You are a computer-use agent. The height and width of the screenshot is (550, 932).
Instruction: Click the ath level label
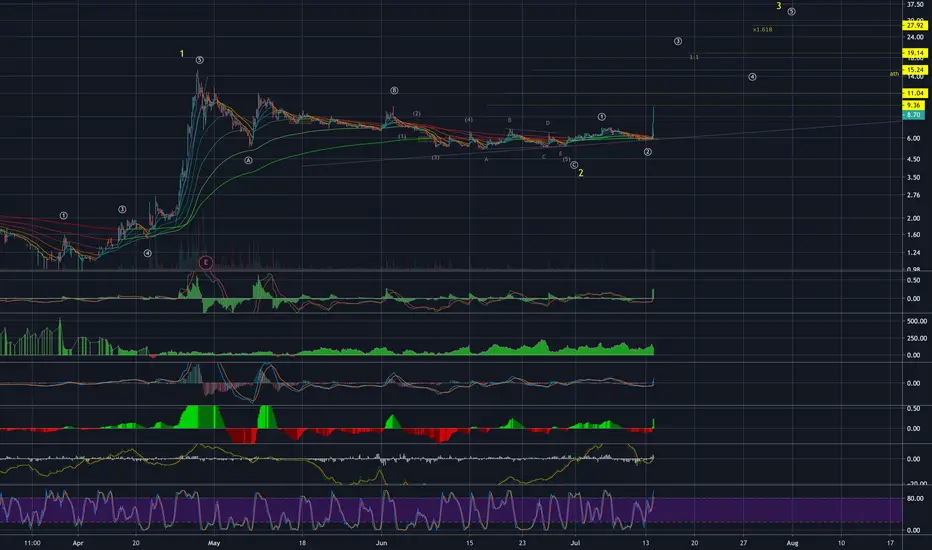(x=894, y=74)
